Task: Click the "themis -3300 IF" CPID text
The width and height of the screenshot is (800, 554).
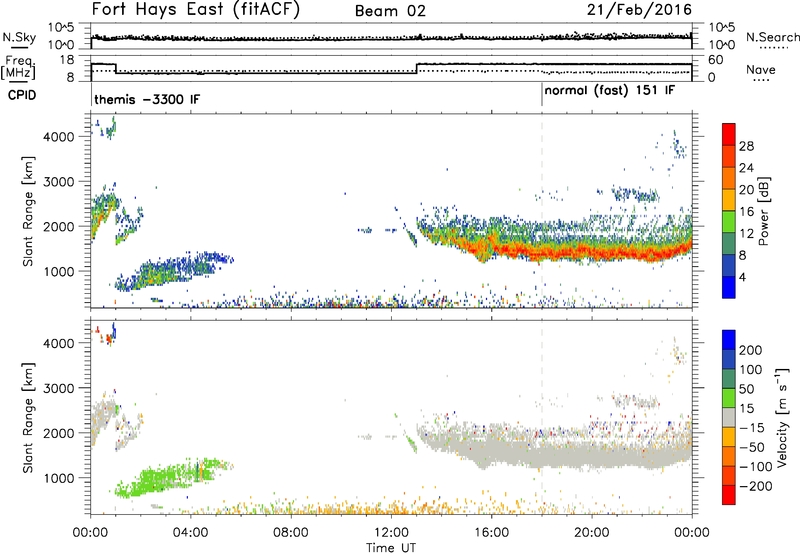Action: 147,99
